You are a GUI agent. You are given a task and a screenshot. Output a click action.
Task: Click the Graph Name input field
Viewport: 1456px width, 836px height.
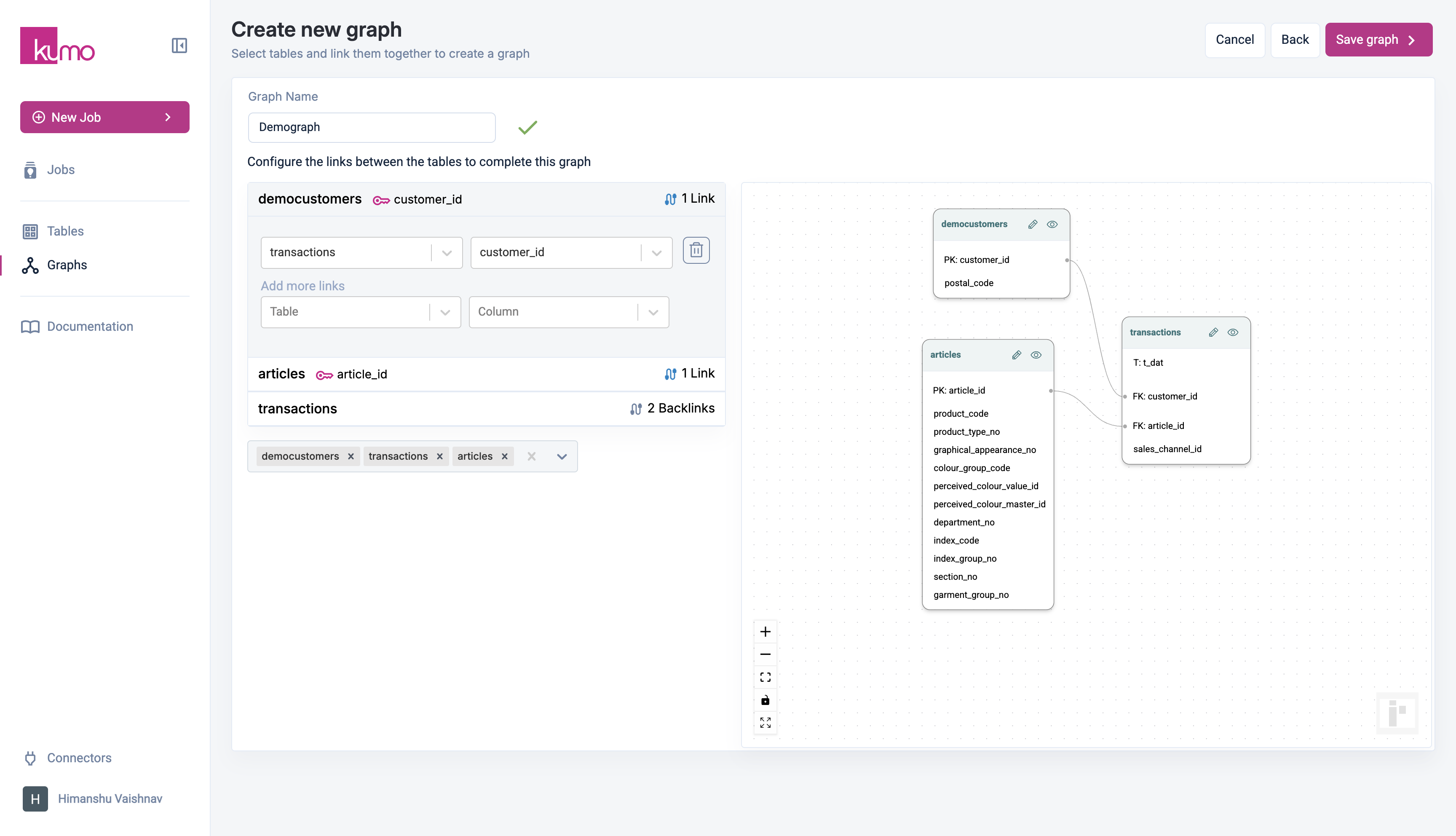[x=371, y=127]
